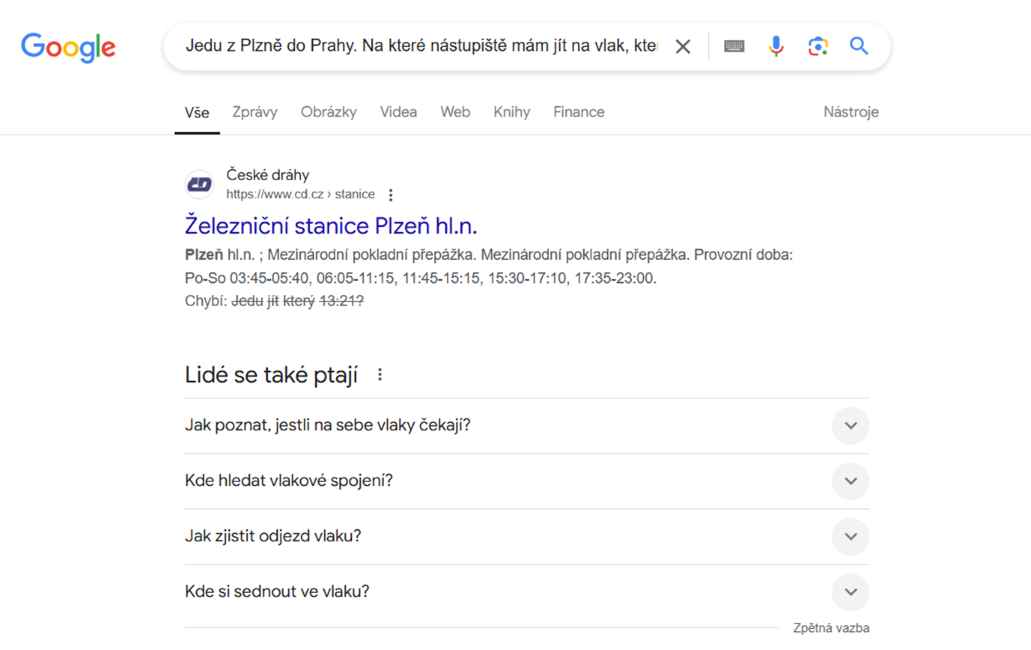Expand 'Kde si sednout ve vlaku?' question
This screenshot has width=1031, height=650.
click(x=850, y=592)
